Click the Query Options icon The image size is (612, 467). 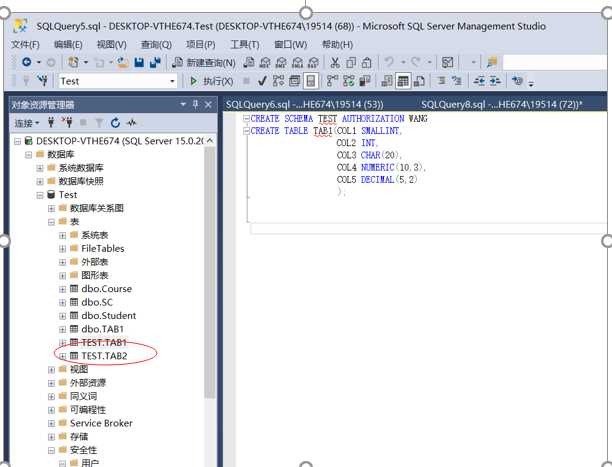[x=294, y=81]
